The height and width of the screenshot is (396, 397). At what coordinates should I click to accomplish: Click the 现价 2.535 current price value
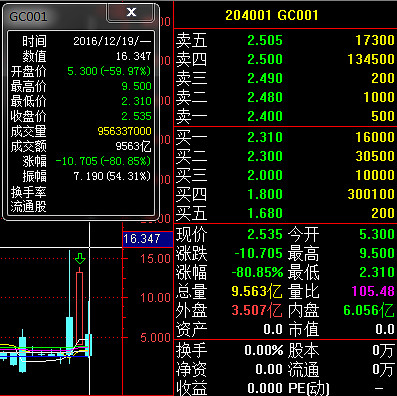(x=265, y=234)
